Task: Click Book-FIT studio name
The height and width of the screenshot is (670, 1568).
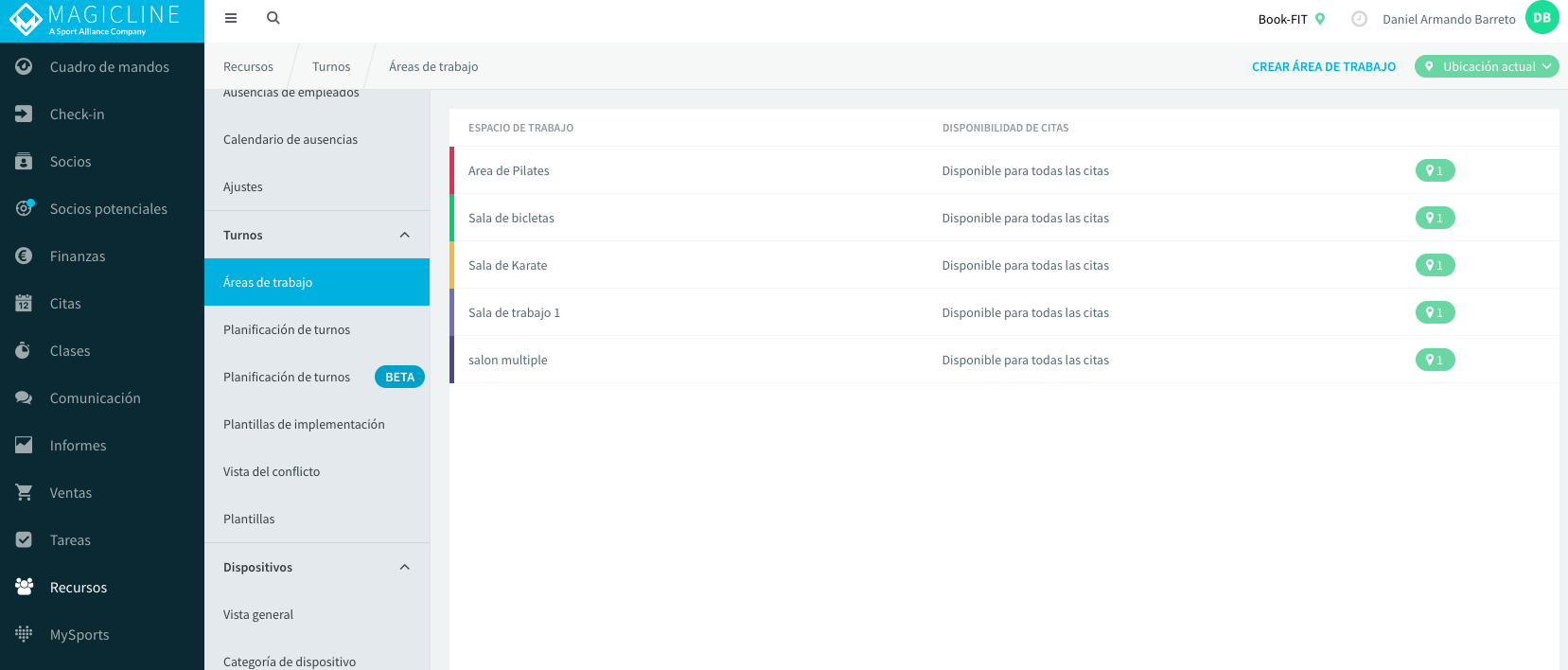Action: (1282, 19)
